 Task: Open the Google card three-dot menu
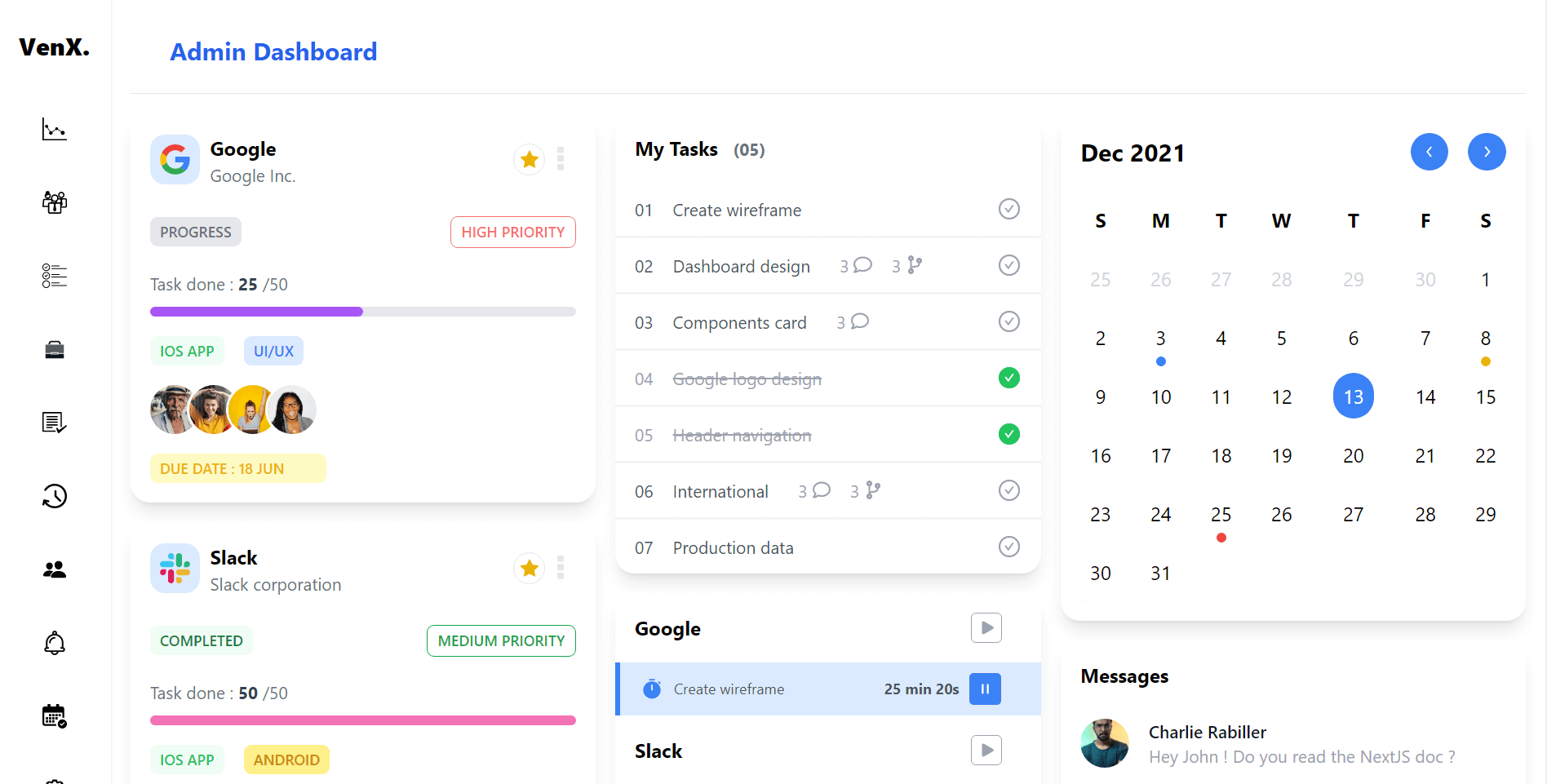561,159
